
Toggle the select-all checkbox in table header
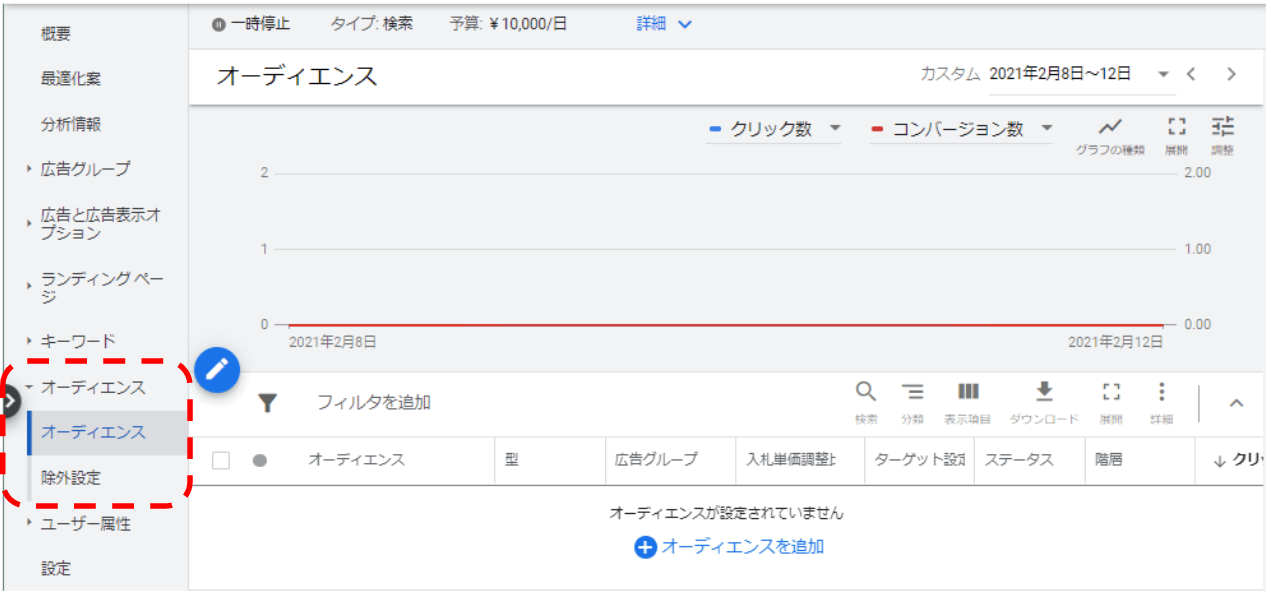click(221, 460)
